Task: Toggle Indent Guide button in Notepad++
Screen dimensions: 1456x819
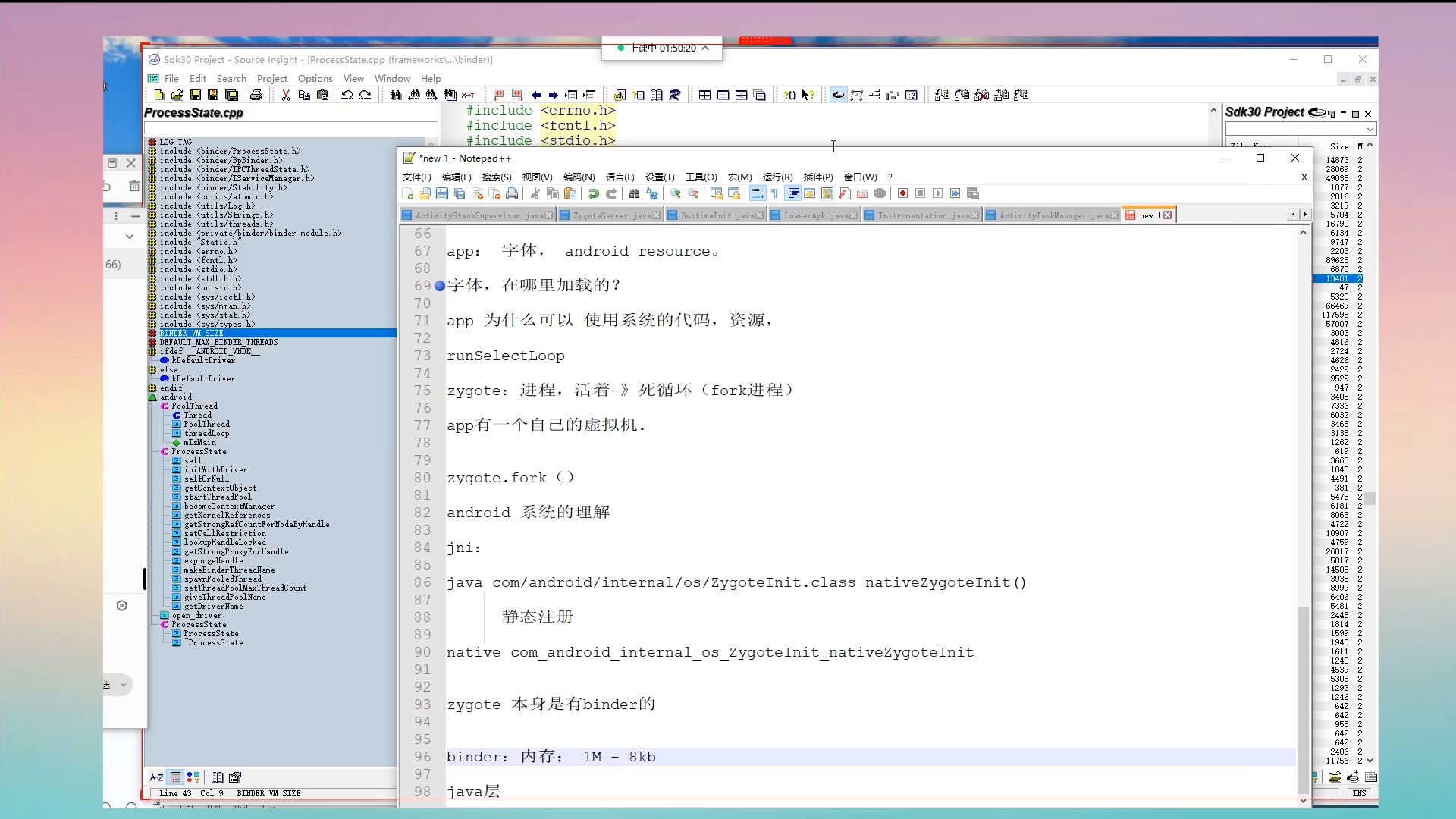Action: 792,194
